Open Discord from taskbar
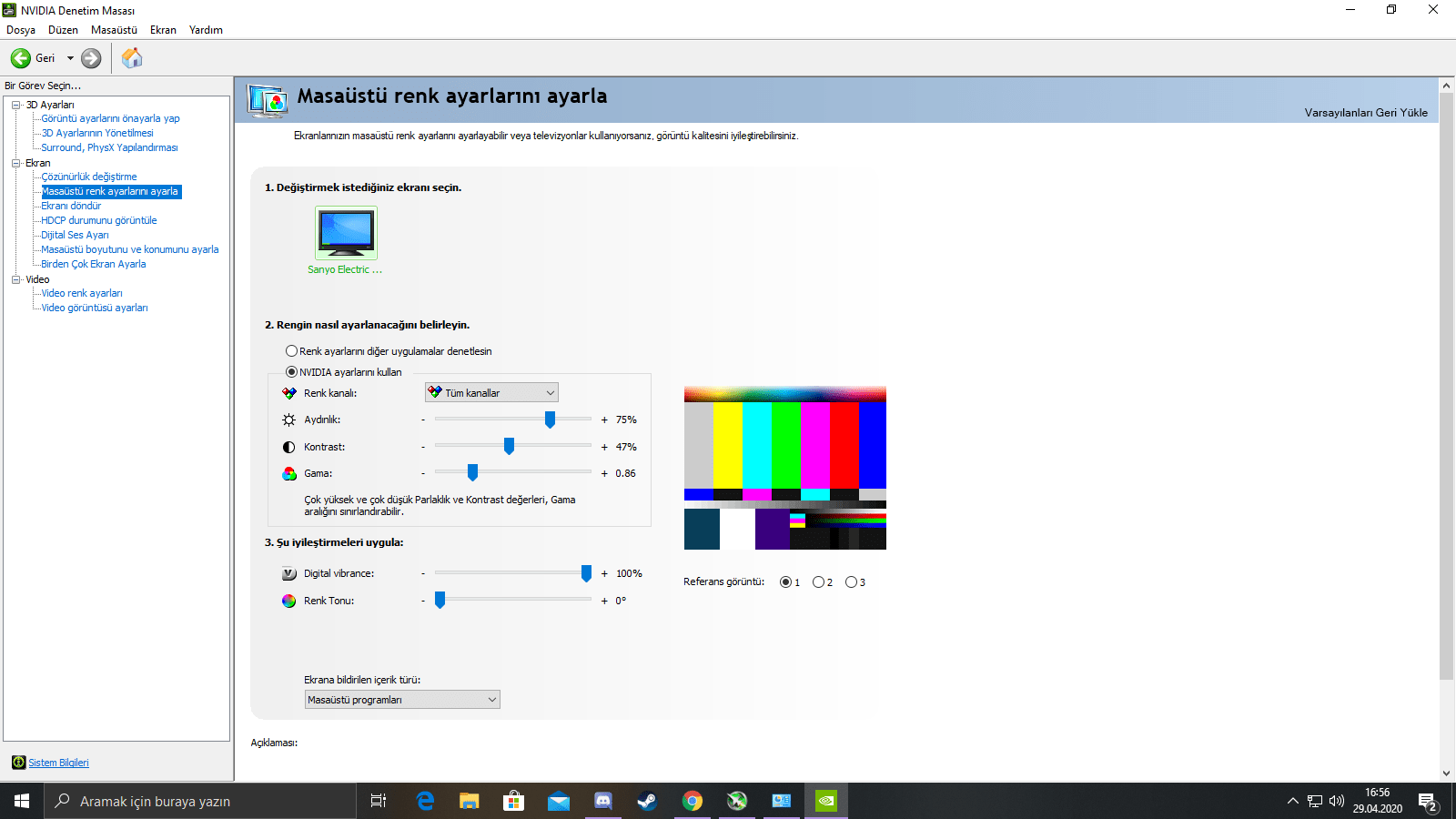This screenshot has height=819, width=1456. point(603,801)
